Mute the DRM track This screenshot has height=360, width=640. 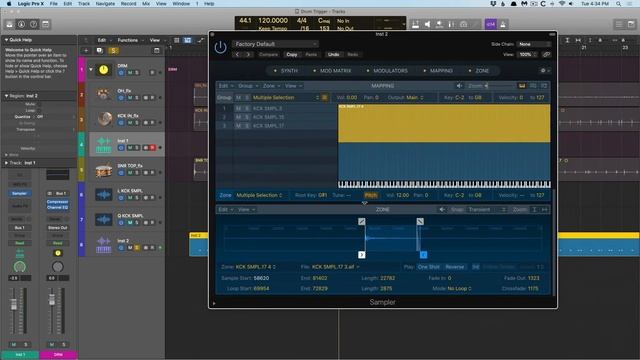130,73
